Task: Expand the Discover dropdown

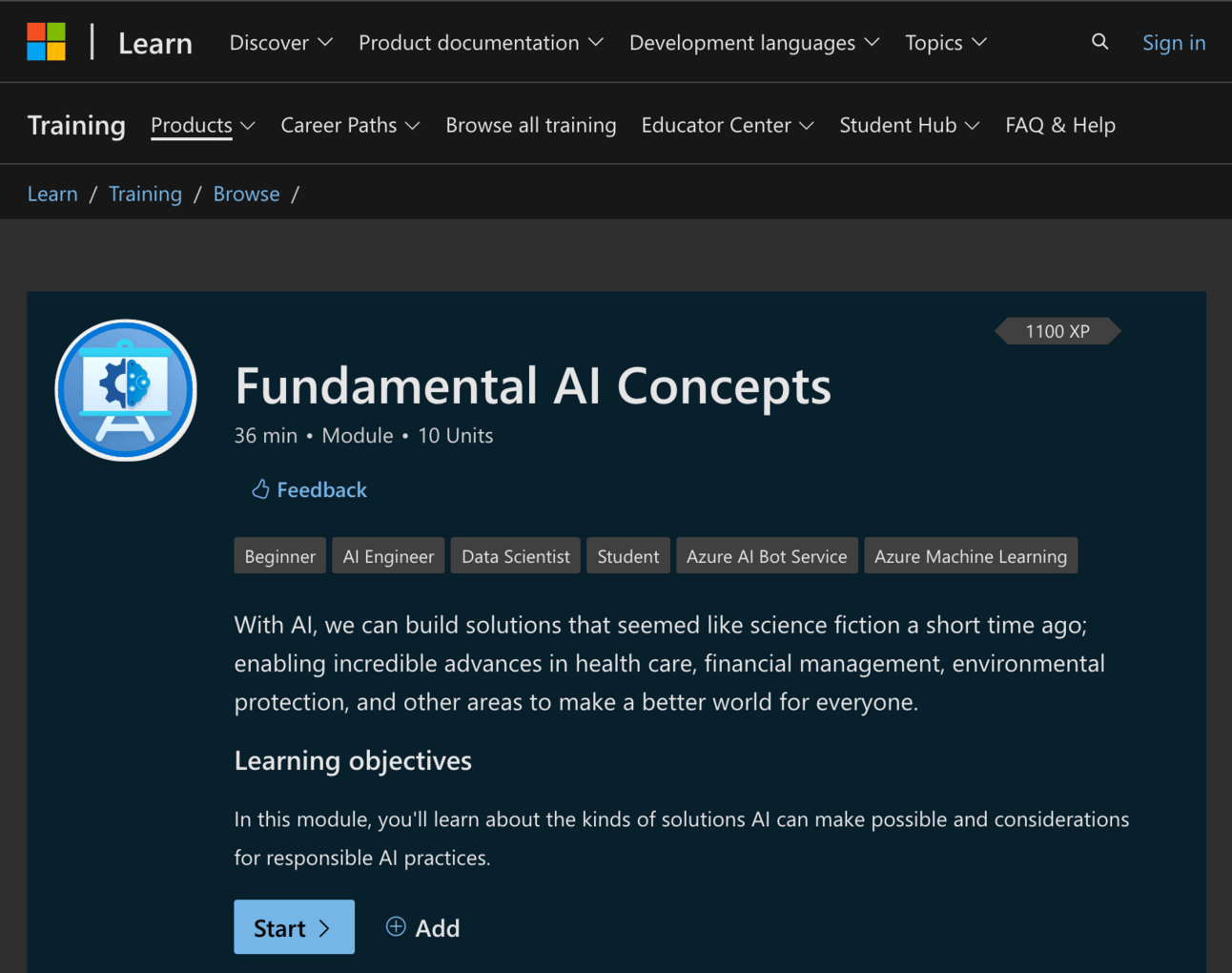Action: tap(281, 43)
